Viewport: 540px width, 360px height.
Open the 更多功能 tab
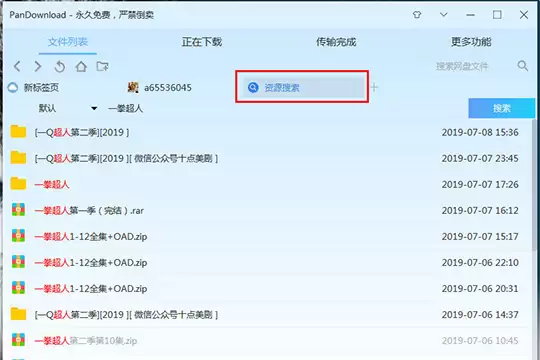coord(471,42)
